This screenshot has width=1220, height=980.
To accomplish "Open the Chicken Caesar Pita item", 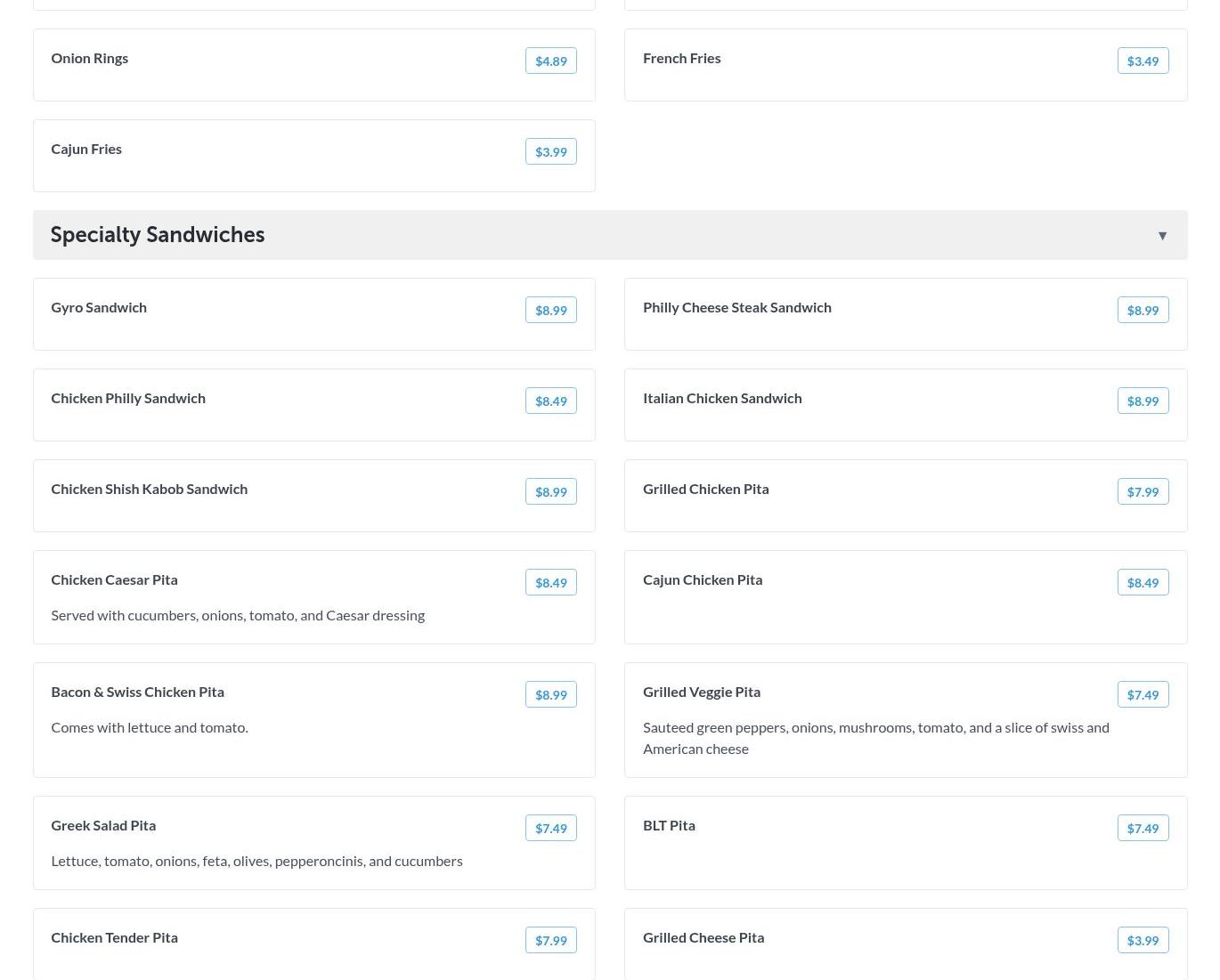I will coord(114,579).
